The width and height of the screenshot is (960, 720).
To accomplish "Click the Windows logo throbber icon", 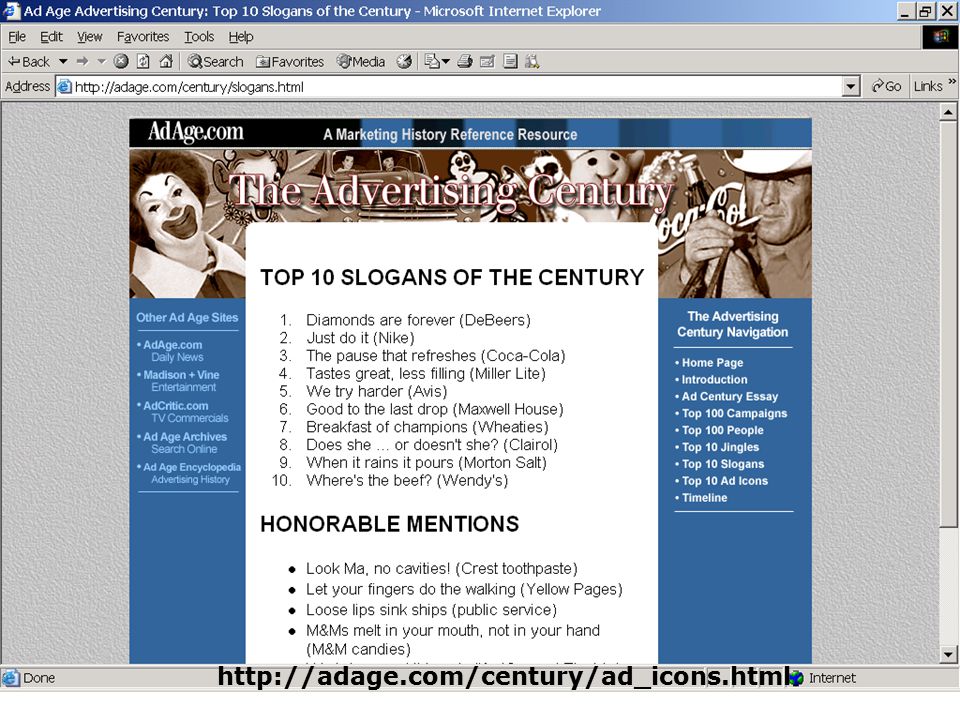I will pos(940,37).
